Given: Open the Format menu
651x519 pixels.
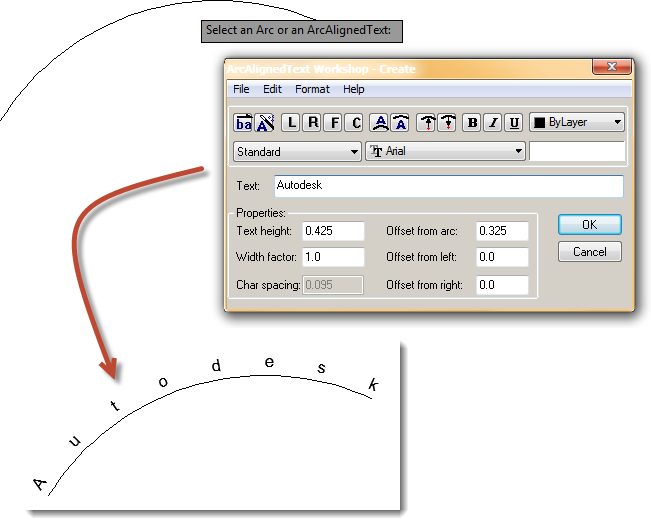Looking at the screenshot, I should coord(312,89).
